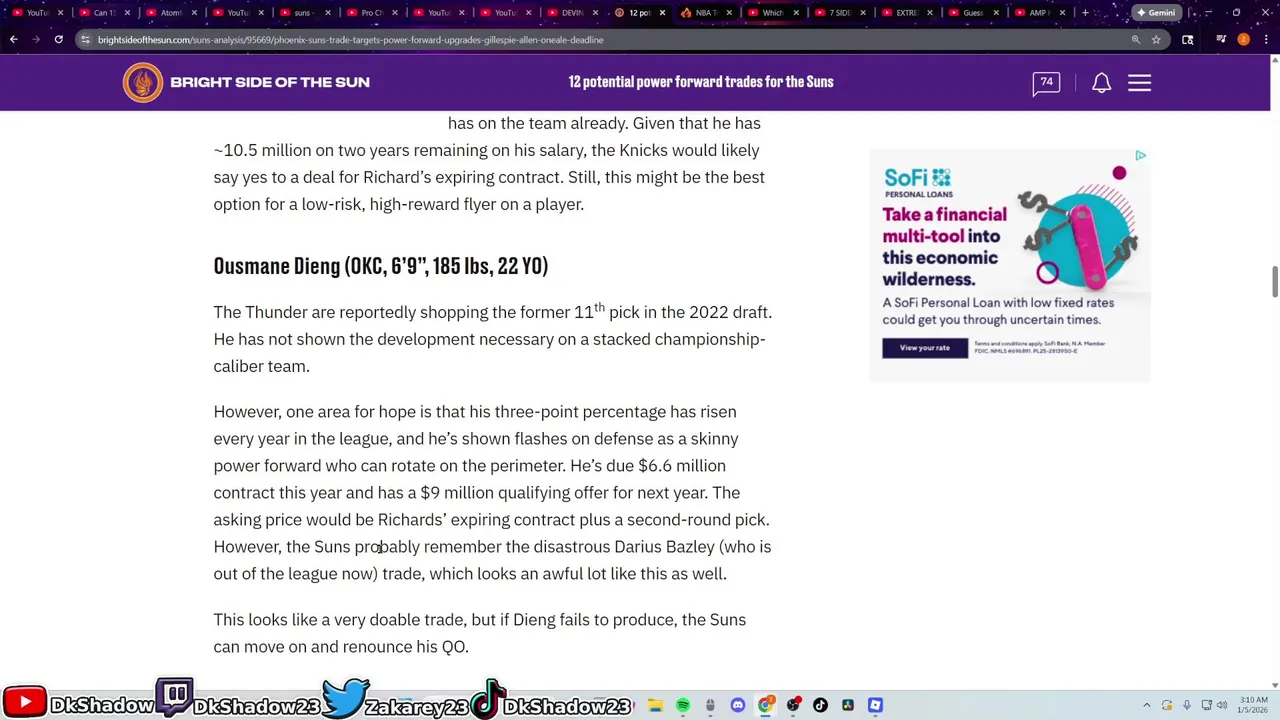1280x720 pixels.
Task: Show hidden system tray icons
Action: click(x=1147, y=705)
